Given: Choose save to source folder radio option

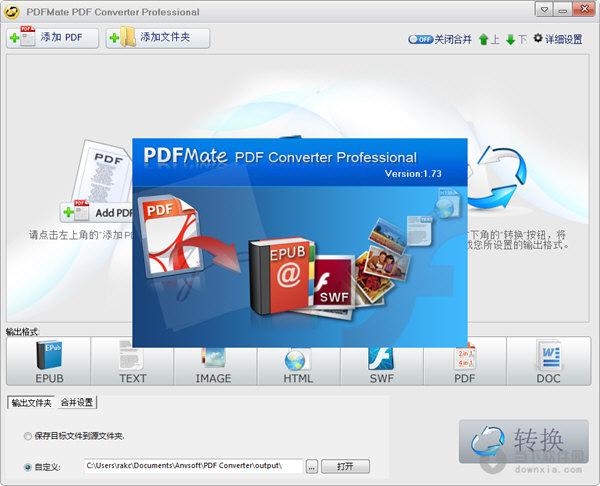Looking at the screenshot, I should coord(28,436).
